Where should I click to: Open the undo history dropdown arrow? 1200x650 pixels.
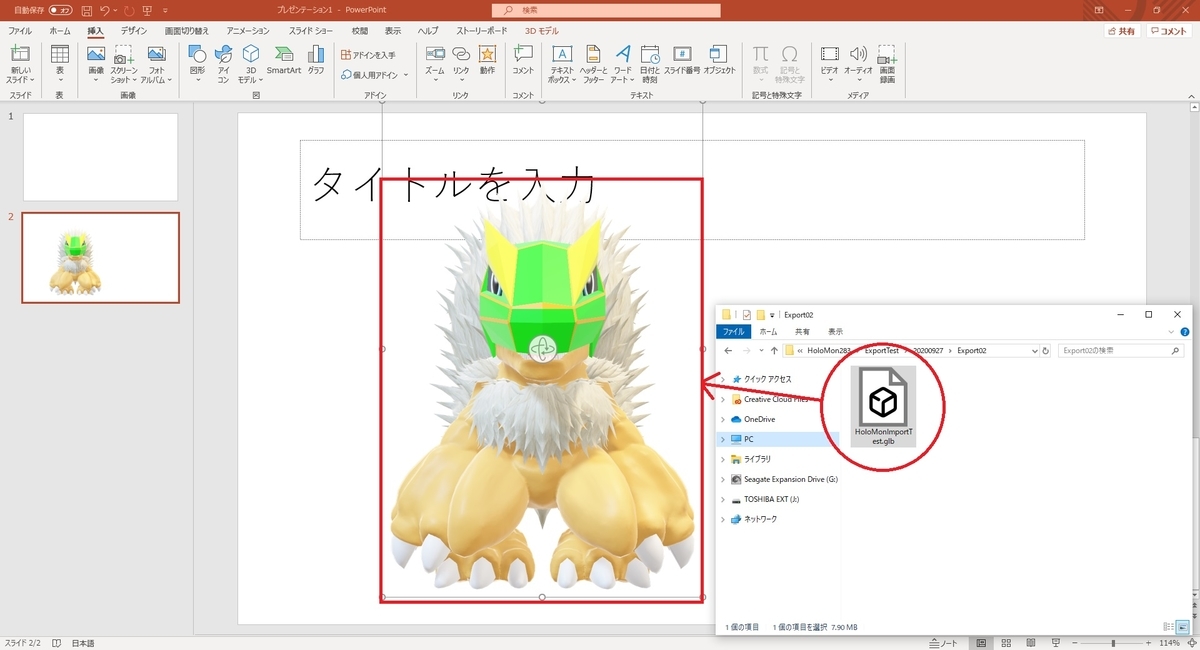113,10
